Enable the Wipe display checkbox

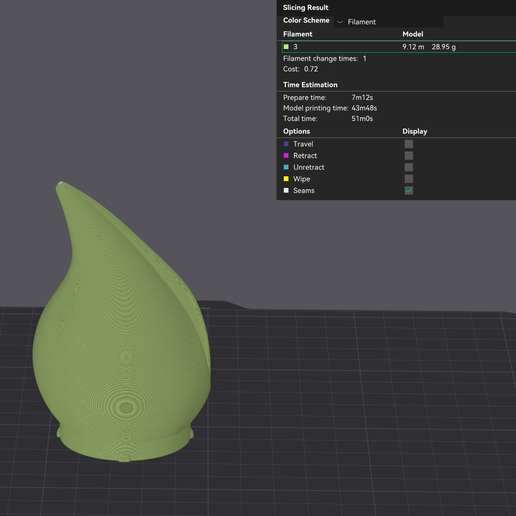409,179
